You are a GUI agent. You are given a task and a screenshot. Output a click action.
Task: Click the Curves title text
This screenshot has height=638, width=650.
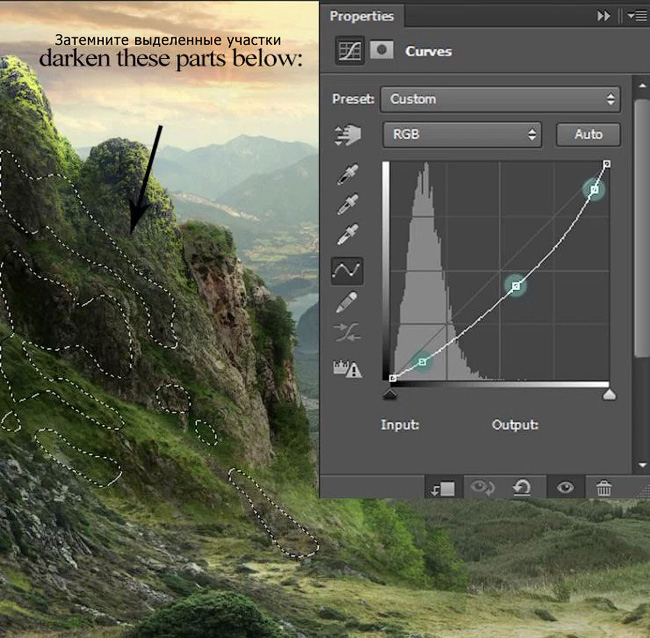point(428,51)
